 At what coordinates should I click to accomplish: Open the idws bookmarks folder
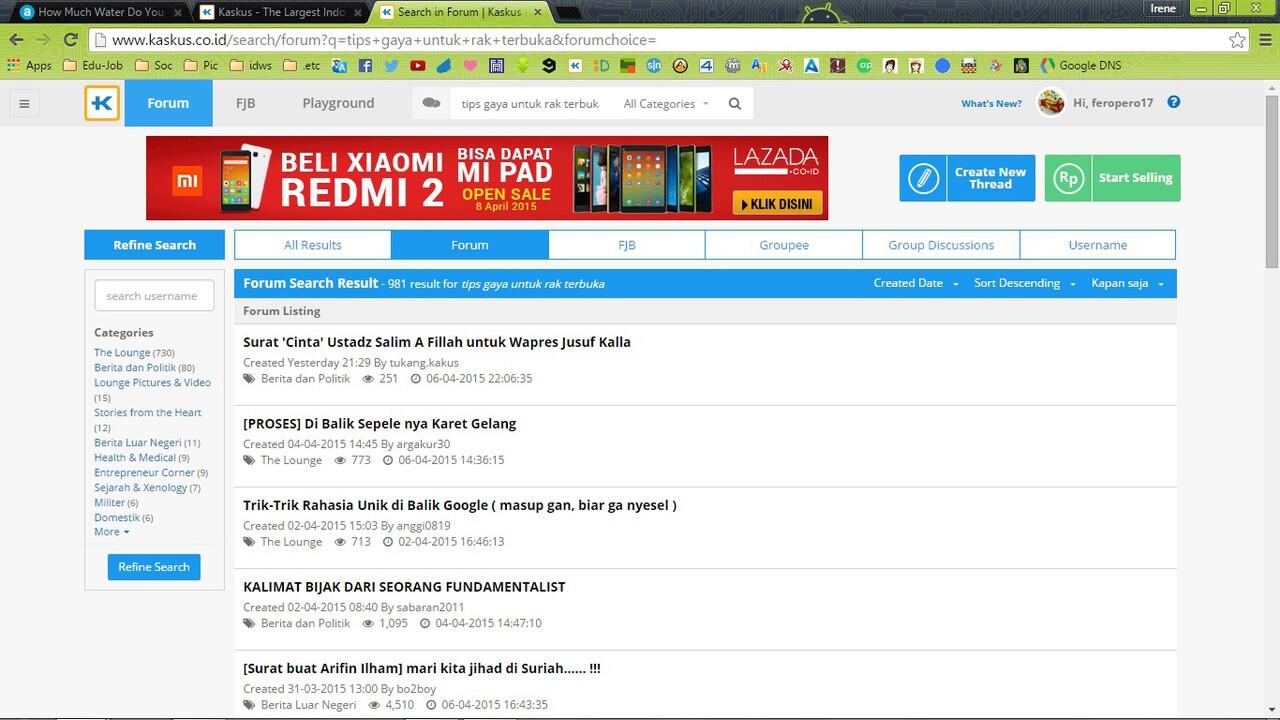[250, 66]
